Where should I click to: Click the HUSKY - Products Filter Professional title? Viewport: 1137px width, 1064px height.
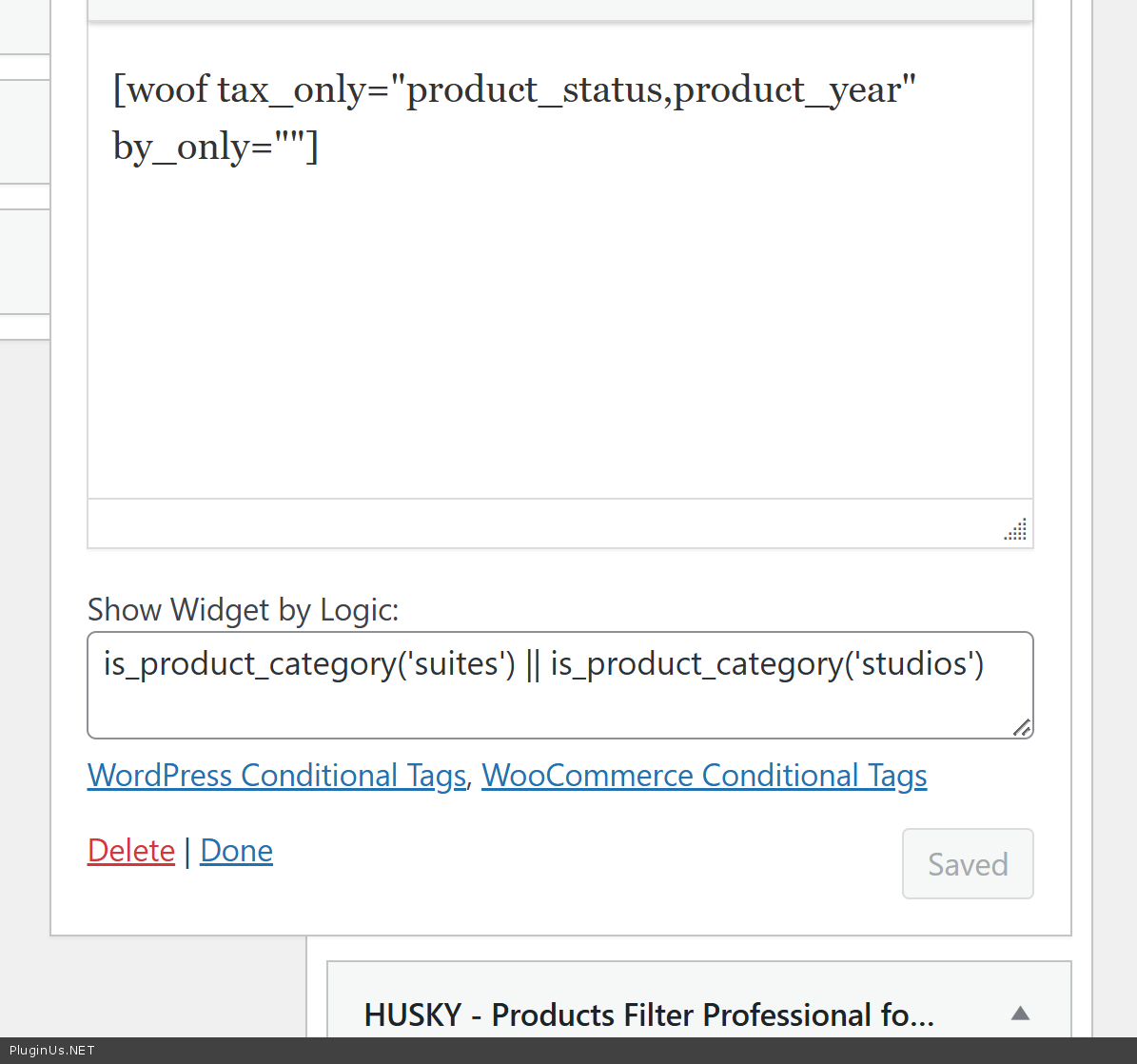[648, 1015]
